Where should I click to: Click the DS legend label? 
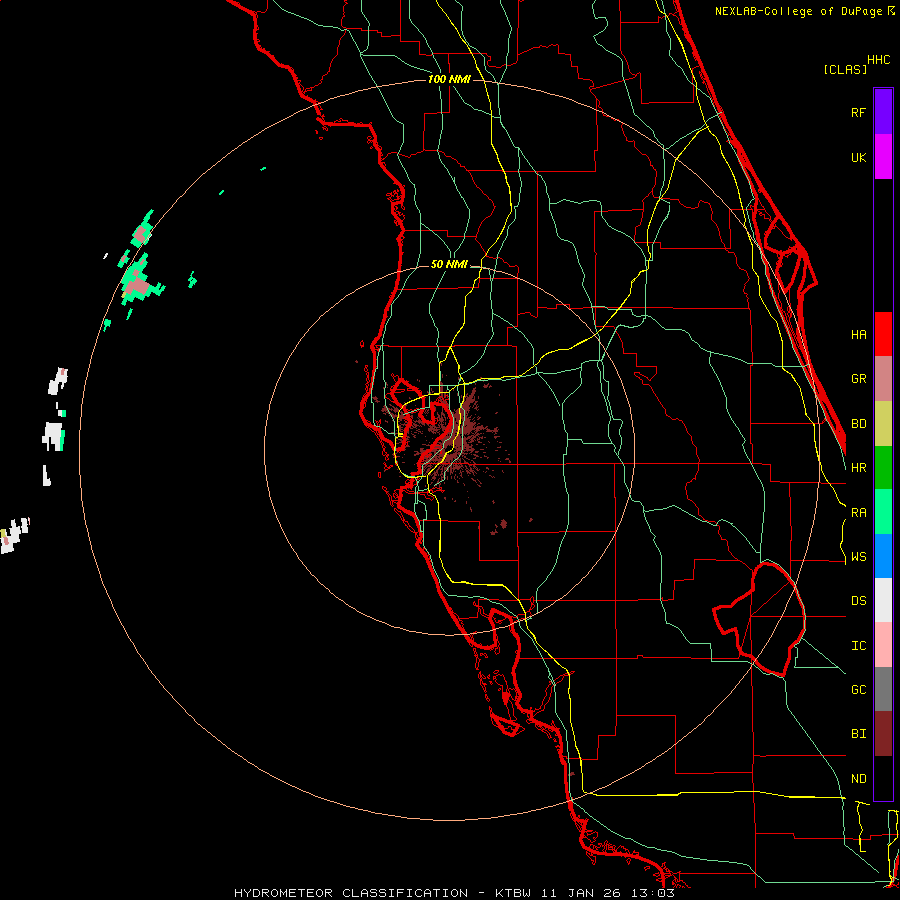click(x=858, y=601)
